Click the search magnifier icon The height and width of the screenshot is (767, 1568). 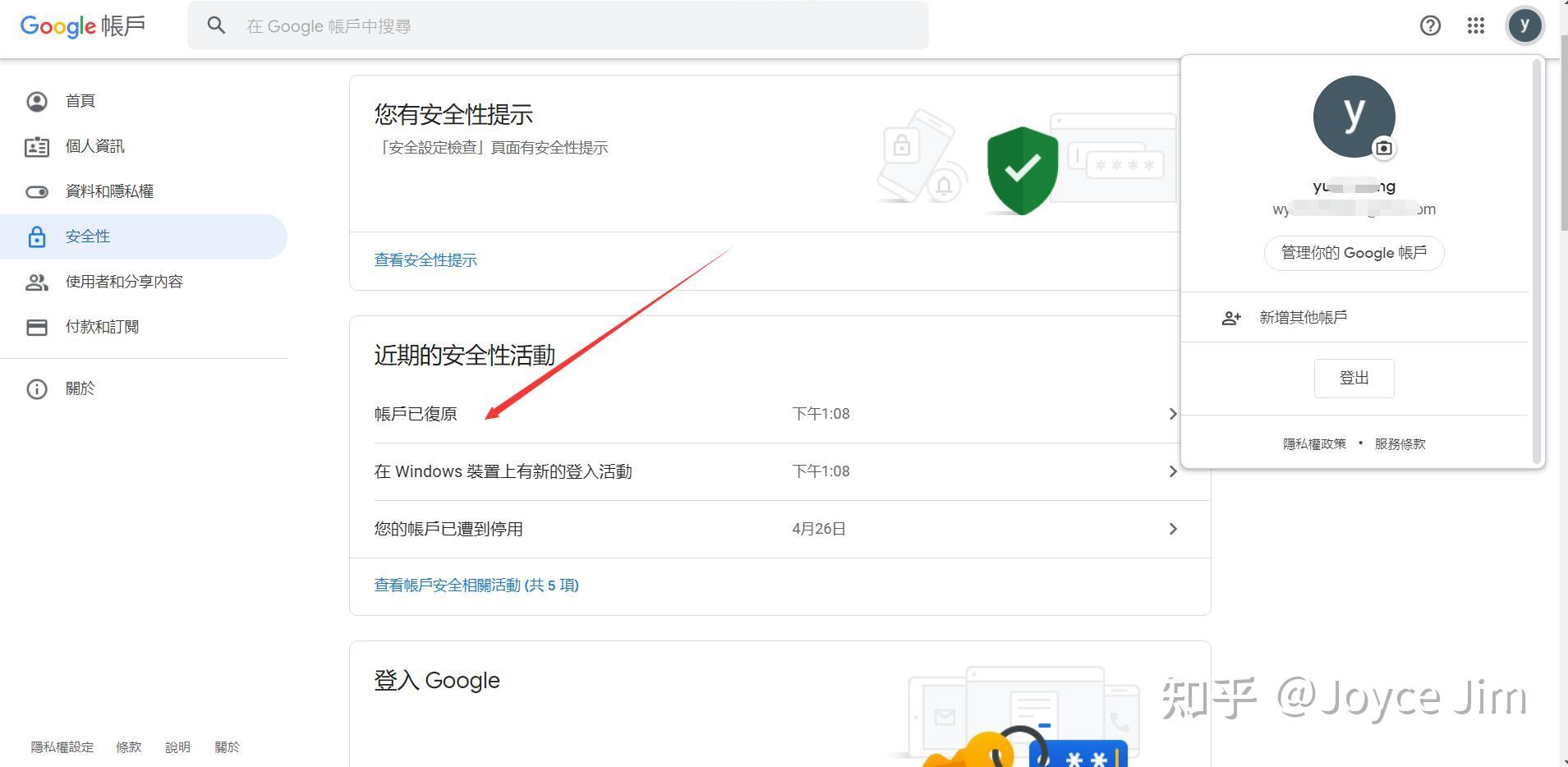(x=216, y=26)
